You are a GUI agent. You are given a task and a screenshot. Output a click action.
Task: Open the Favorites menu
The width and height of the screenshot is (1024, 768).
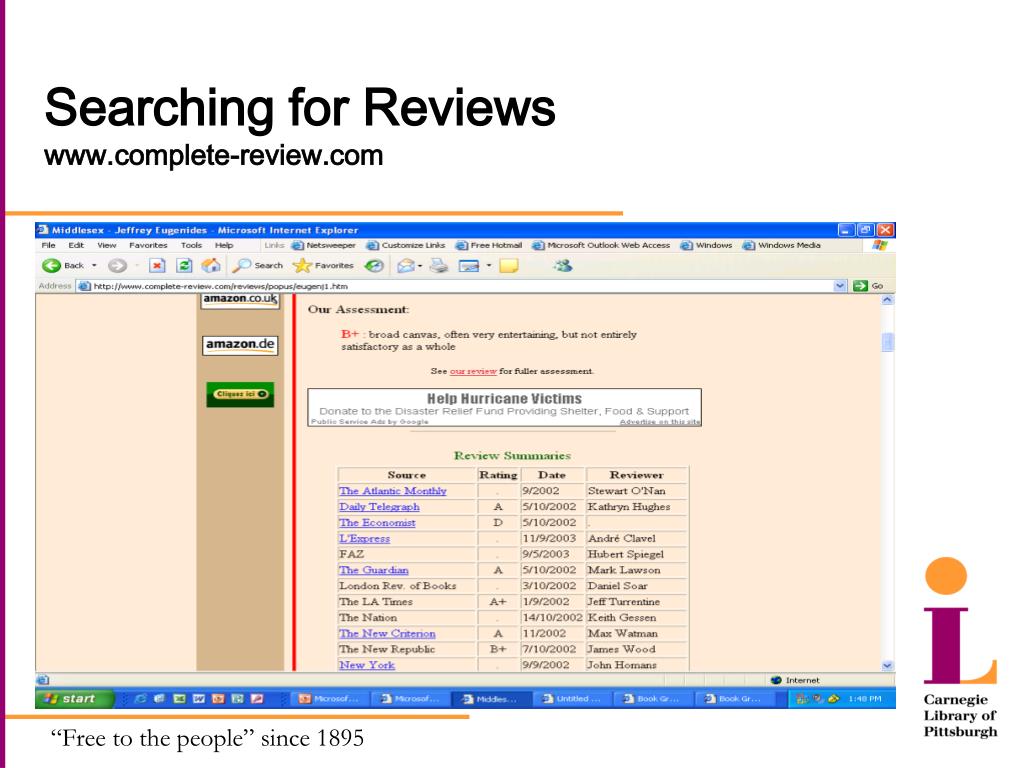click(148, 246)
